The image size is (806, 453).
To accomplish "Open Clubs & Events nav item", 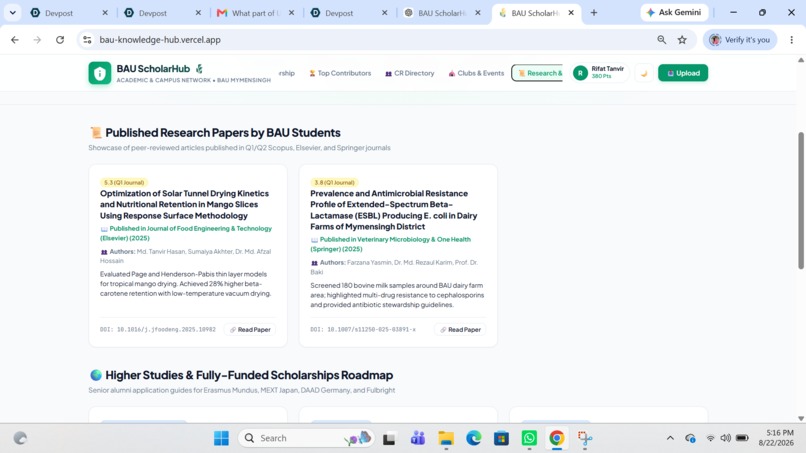I will tap(476, 73).
